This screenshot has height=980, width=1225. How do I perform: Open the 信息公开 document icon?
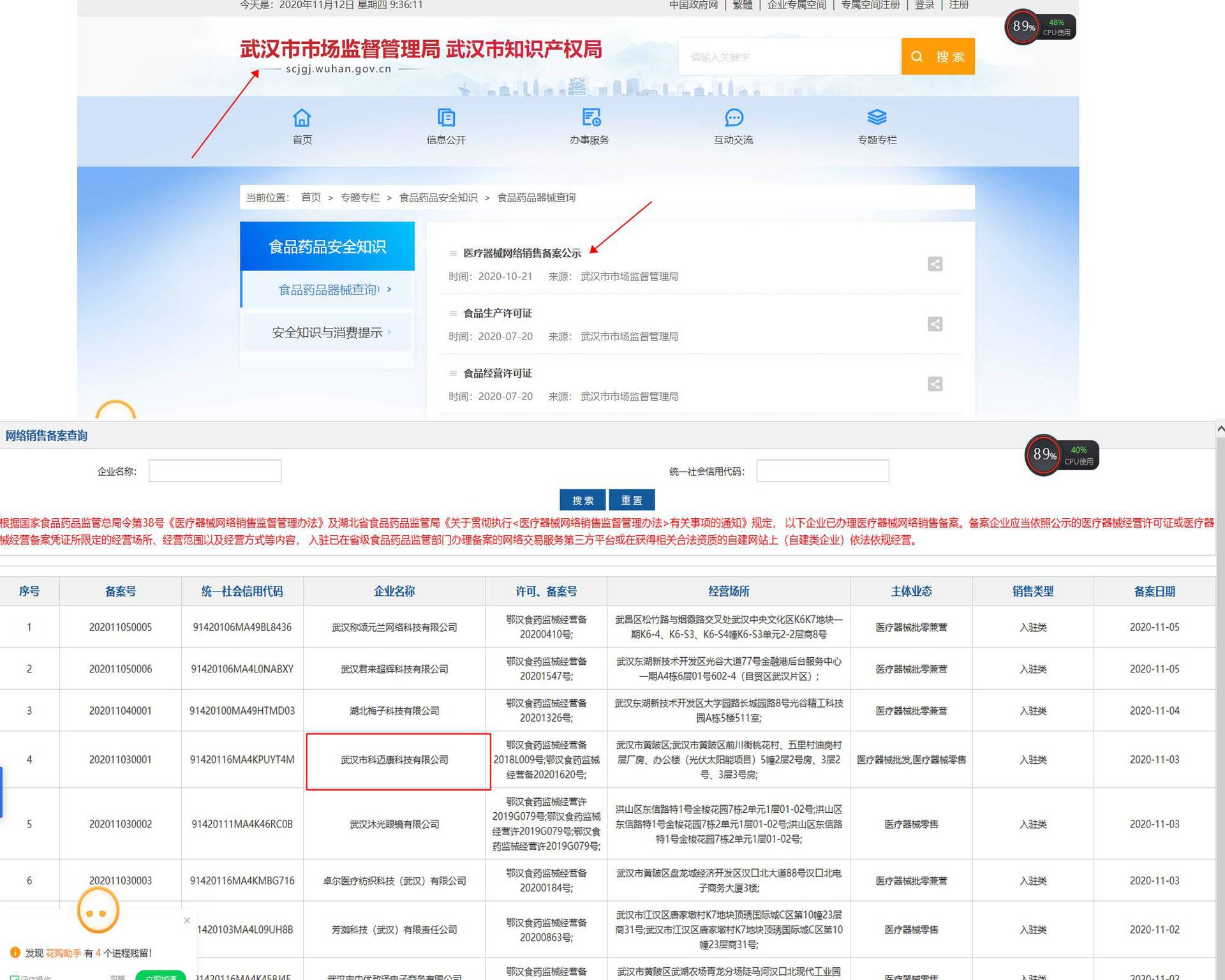click(446, 118)
